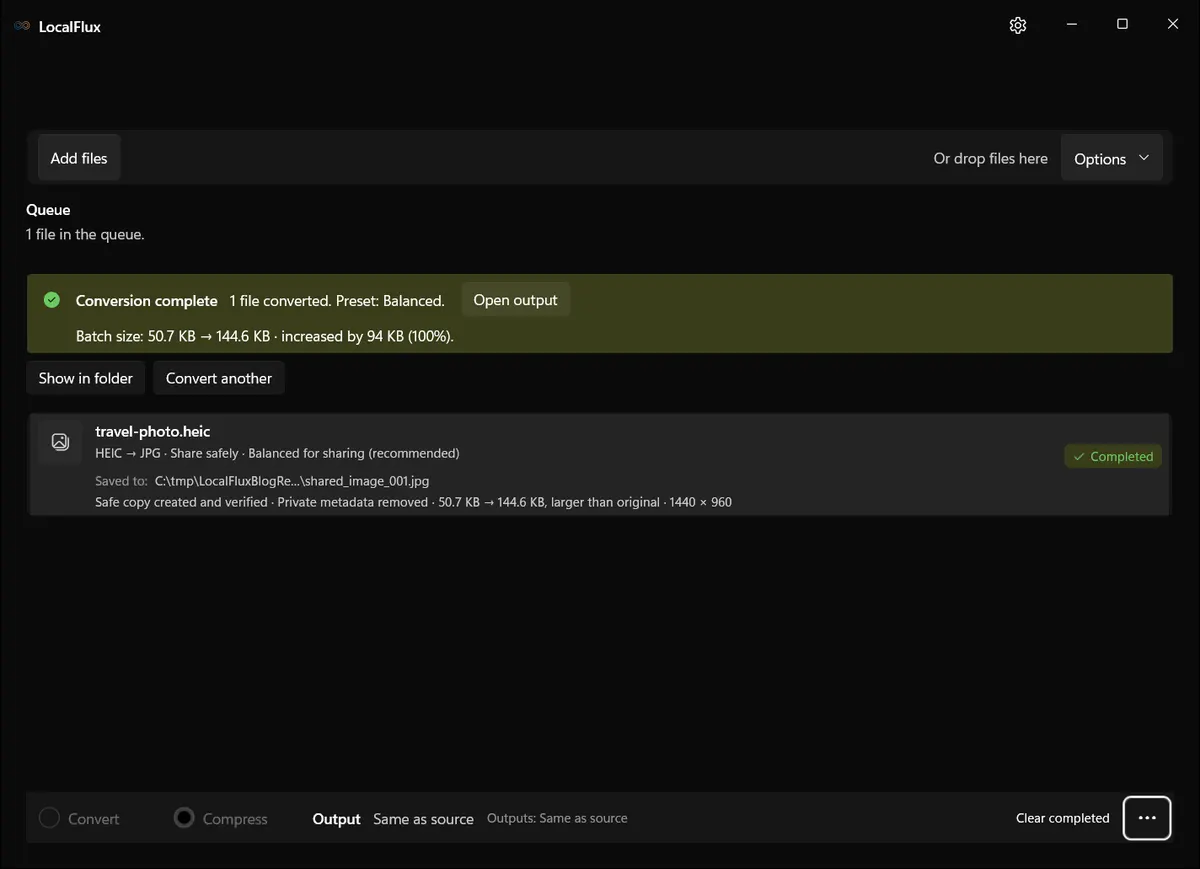Click the 'Batch size' summary line
Screen dimensions: 1200x869
coord(265,336)
